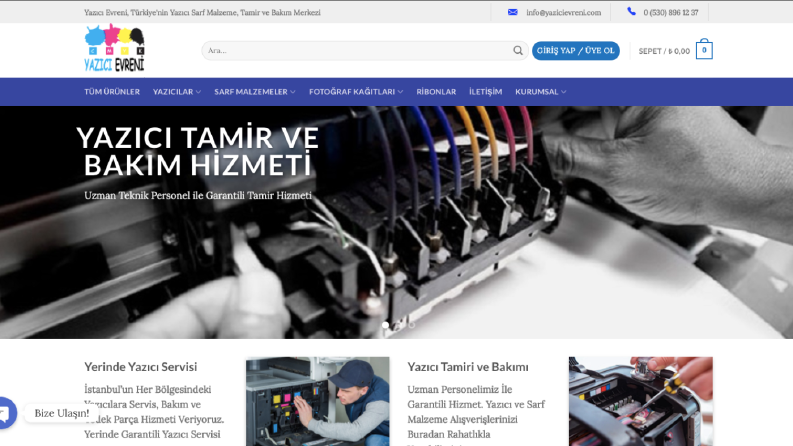Click the phone number 0 (530) 896 12 37
This screenshot has height=446, width=793.
tap(671, 13)
